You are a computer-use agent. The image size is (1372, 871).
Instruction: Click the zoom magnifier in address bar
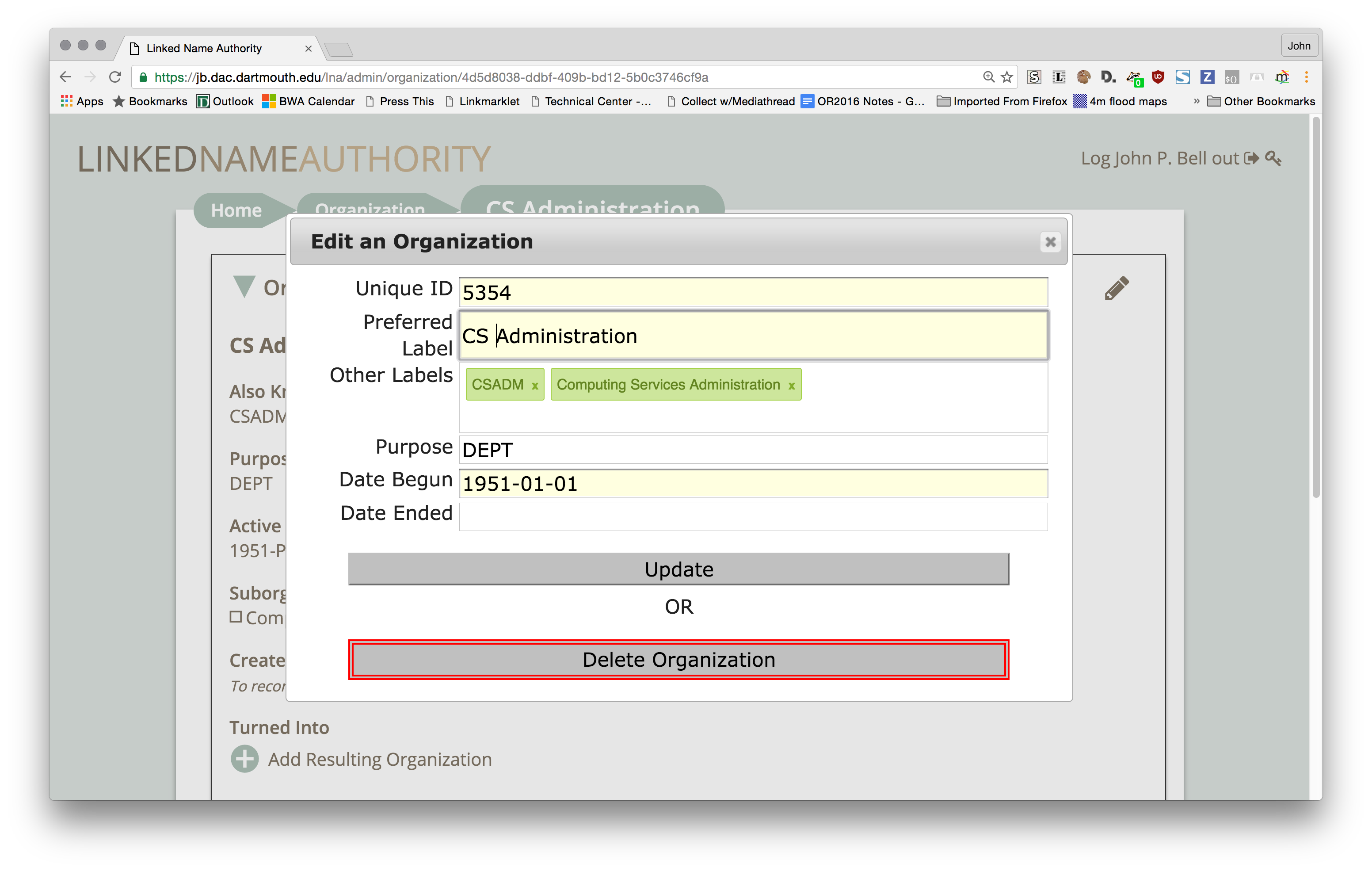[988, 77]
